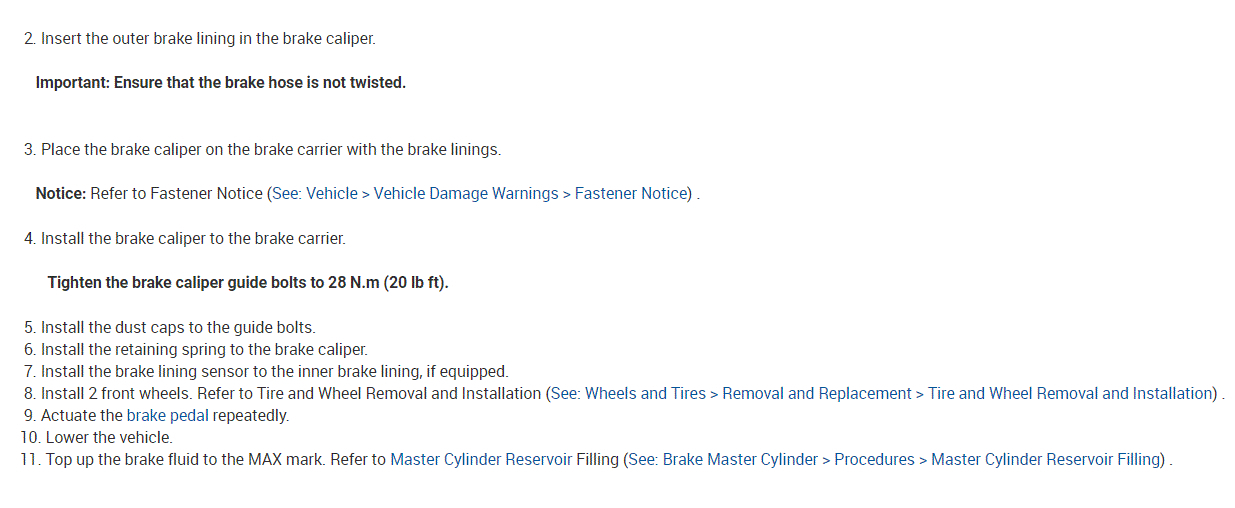Click step 5 'Install the dust caps' text
The height and width of the screenshot is (508, 1235).
(x=178, y=327)
